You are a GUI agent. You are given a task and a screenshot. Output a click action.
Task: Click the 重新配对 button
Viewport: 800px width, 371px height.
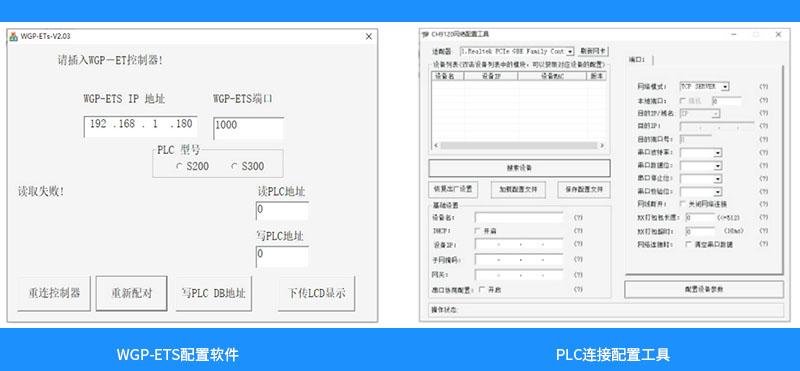point(132,293)
